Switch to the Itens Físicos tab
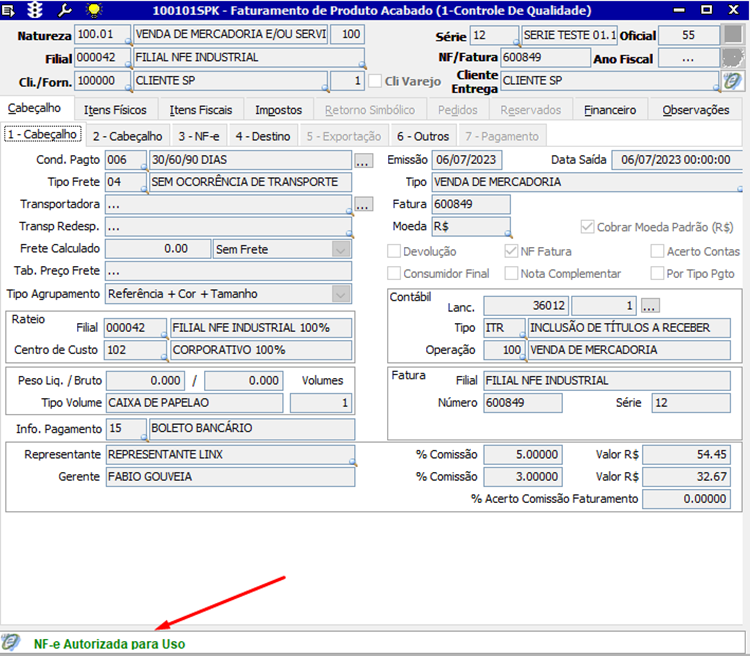Image resolution: width=750 pixels, height=656 pixels. 115,110
